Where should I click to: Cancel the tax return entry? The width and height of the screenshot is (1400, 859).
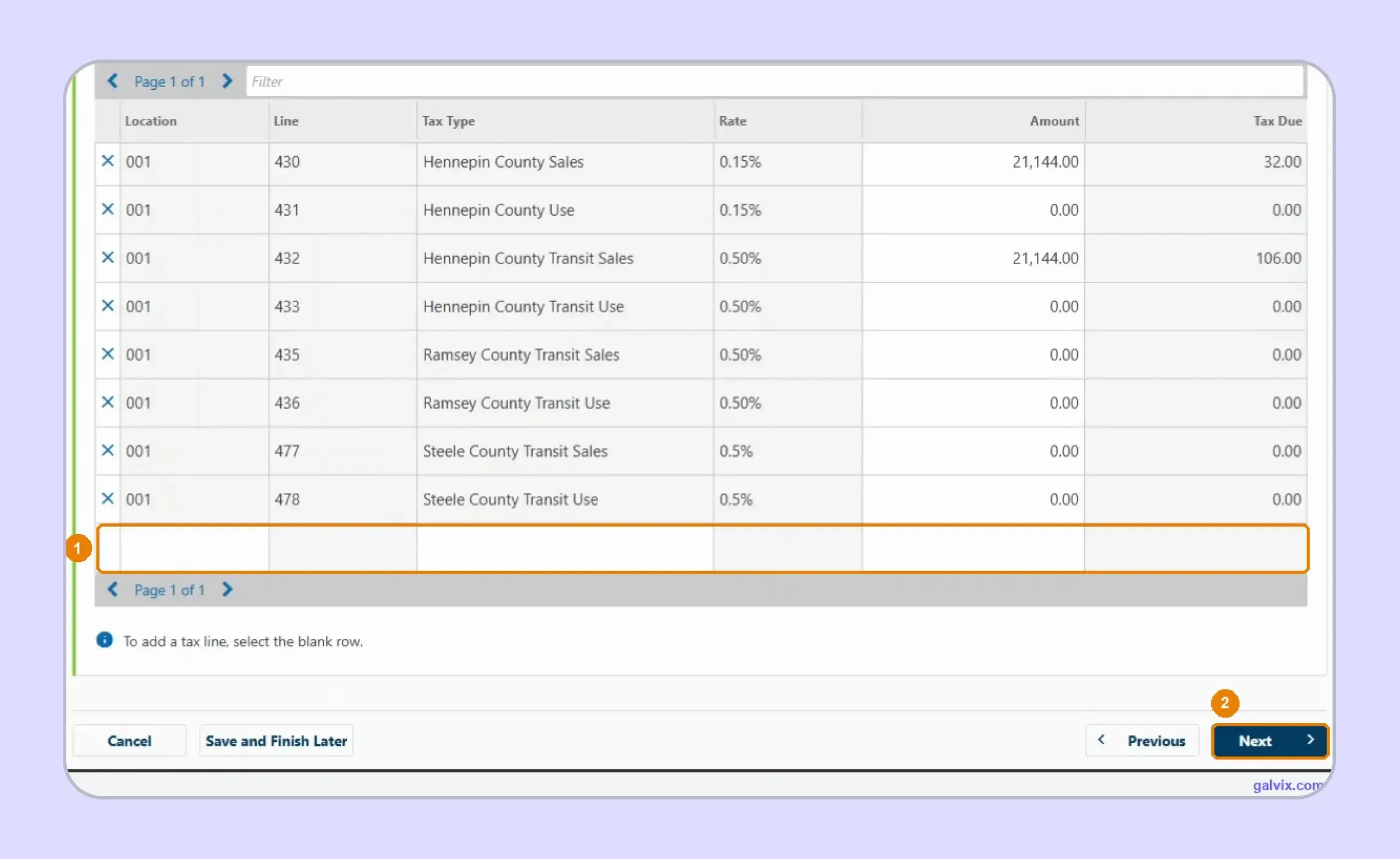[129, 741]
